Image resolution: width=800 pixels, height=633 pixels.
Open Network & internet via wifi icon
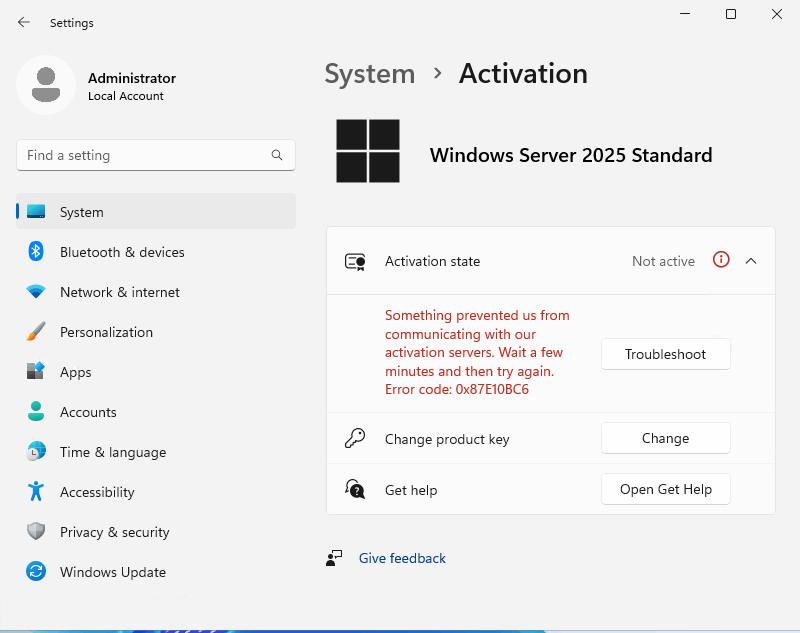click(x=36, y=292)
